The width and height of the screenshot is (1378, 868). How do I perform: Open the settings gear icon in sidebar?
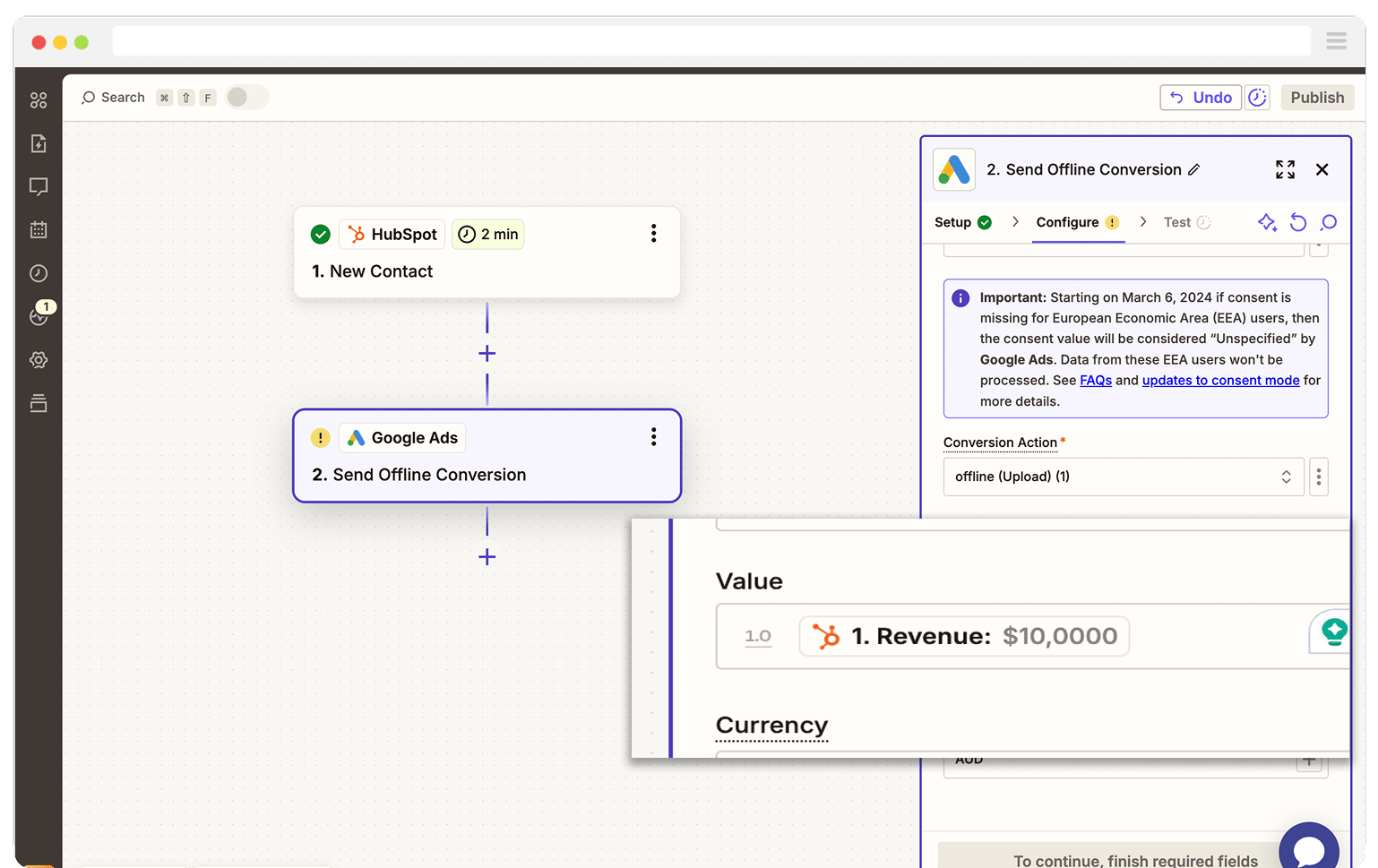coord(39,360)
